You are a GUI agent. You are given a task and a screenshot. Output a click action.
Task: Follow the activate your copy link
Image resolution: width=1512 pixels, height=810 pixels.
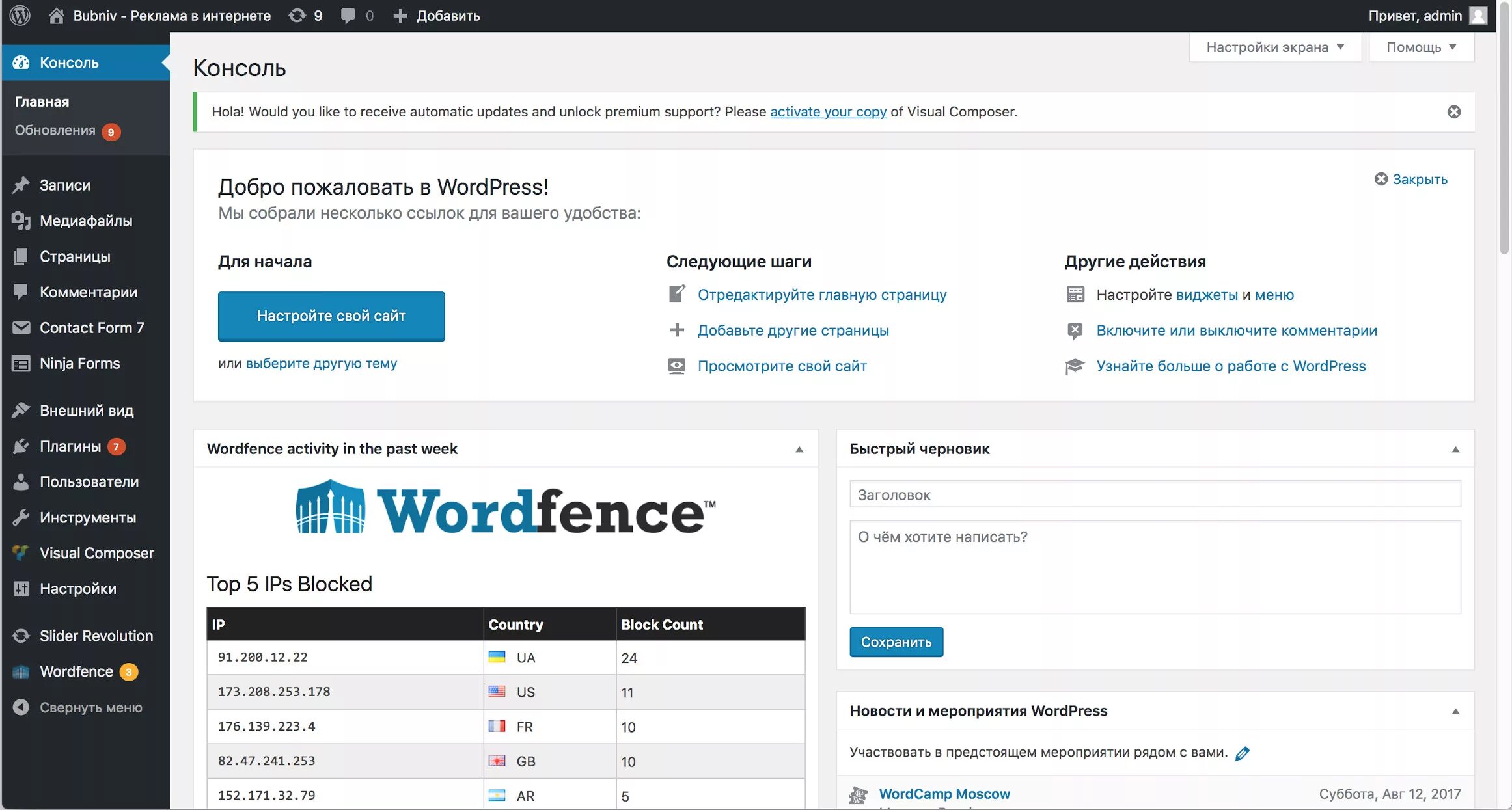pyautogui.click(x=828, y=112)
